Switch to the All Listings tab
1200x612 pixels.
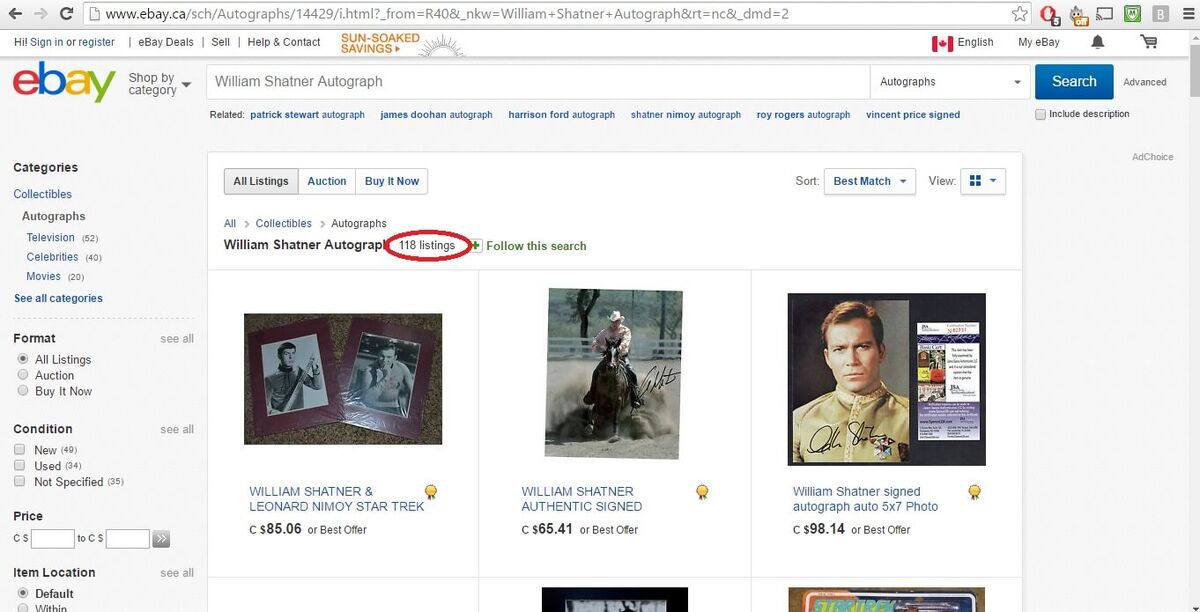tap(261, 181)
